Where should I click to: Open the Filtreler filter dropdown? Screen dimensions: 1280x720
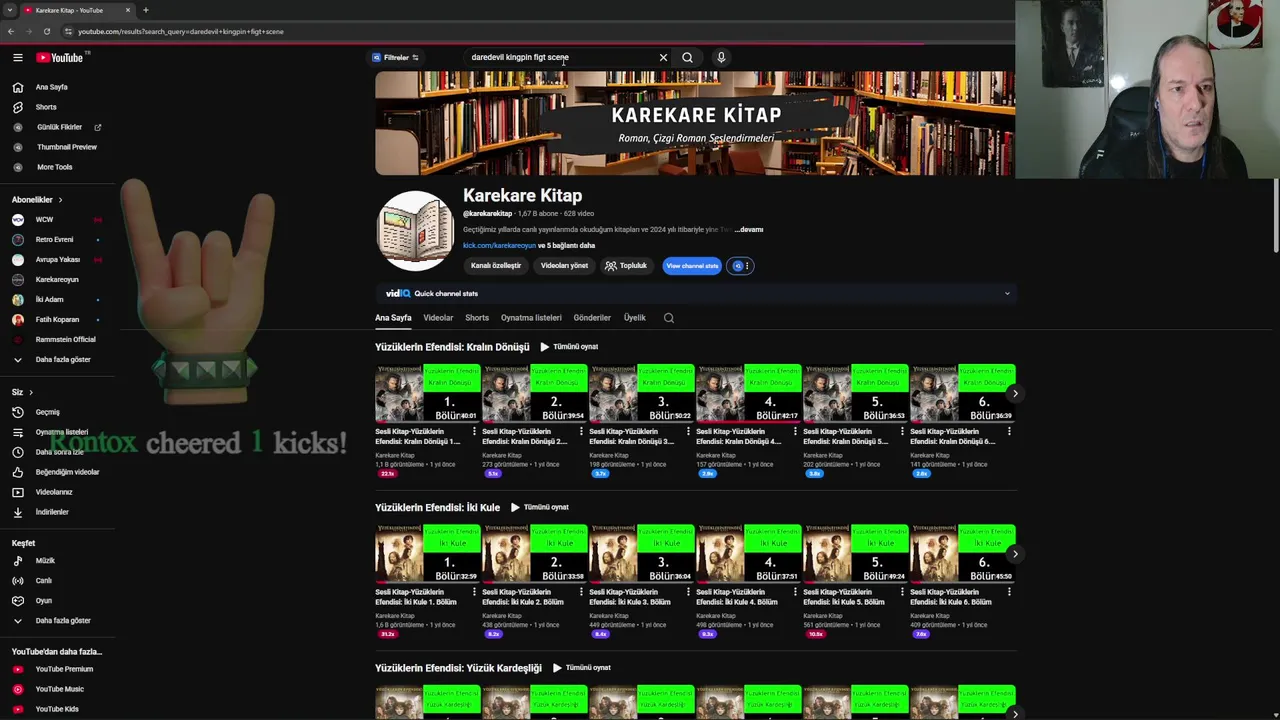396,58
